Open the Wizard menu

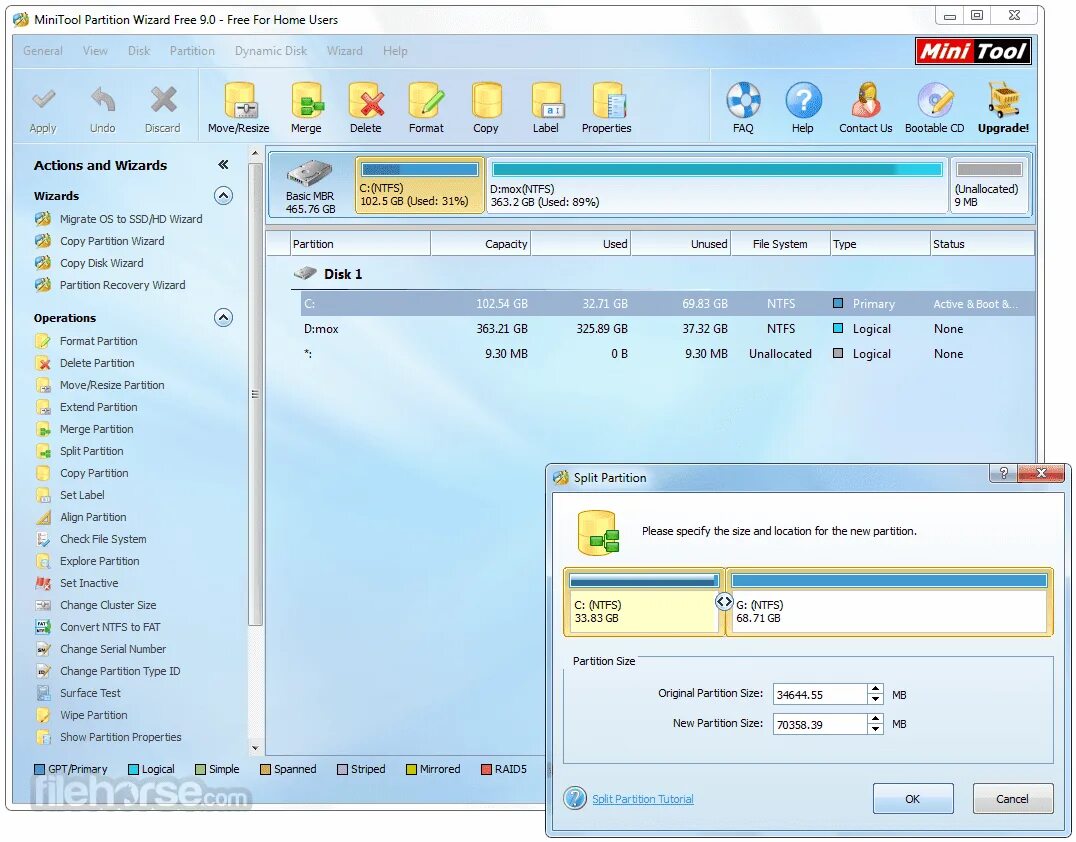point(344,51)
